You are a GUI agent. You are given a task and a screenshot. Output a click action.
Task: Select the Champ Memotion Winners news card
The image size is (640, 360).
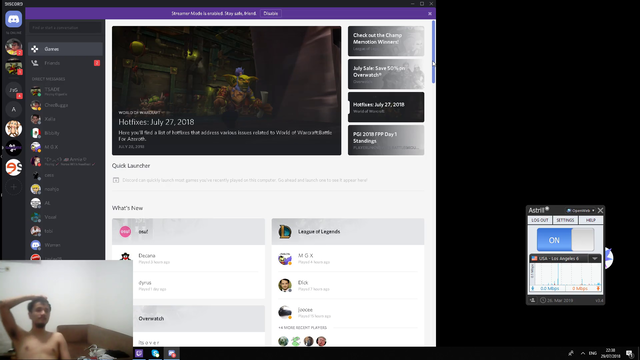coord(386,41)
